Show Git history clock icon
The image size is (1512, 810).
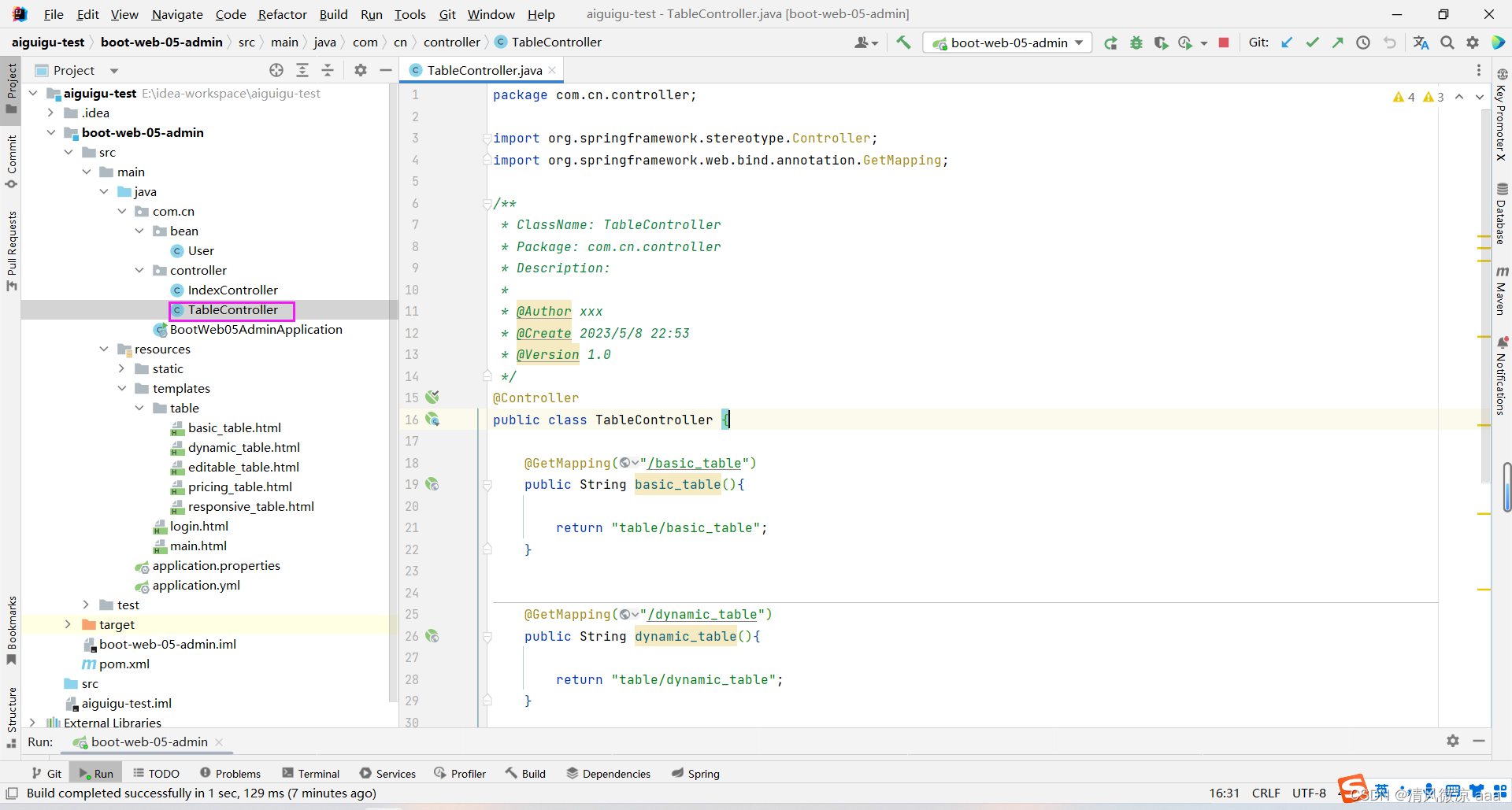coord(1363,43)
